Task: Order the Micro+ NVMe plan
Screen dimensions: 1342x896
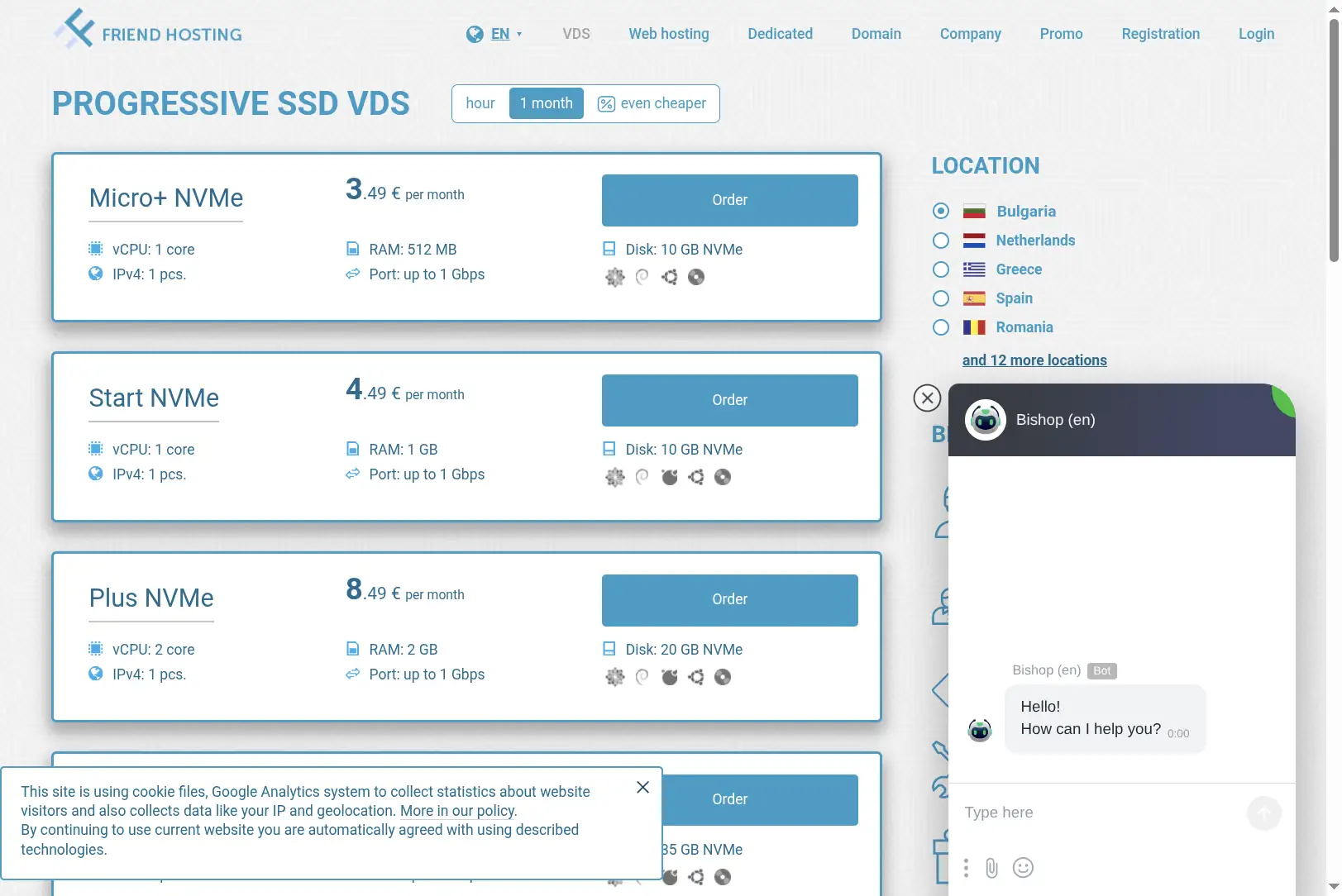Action: tap(730, 200)
